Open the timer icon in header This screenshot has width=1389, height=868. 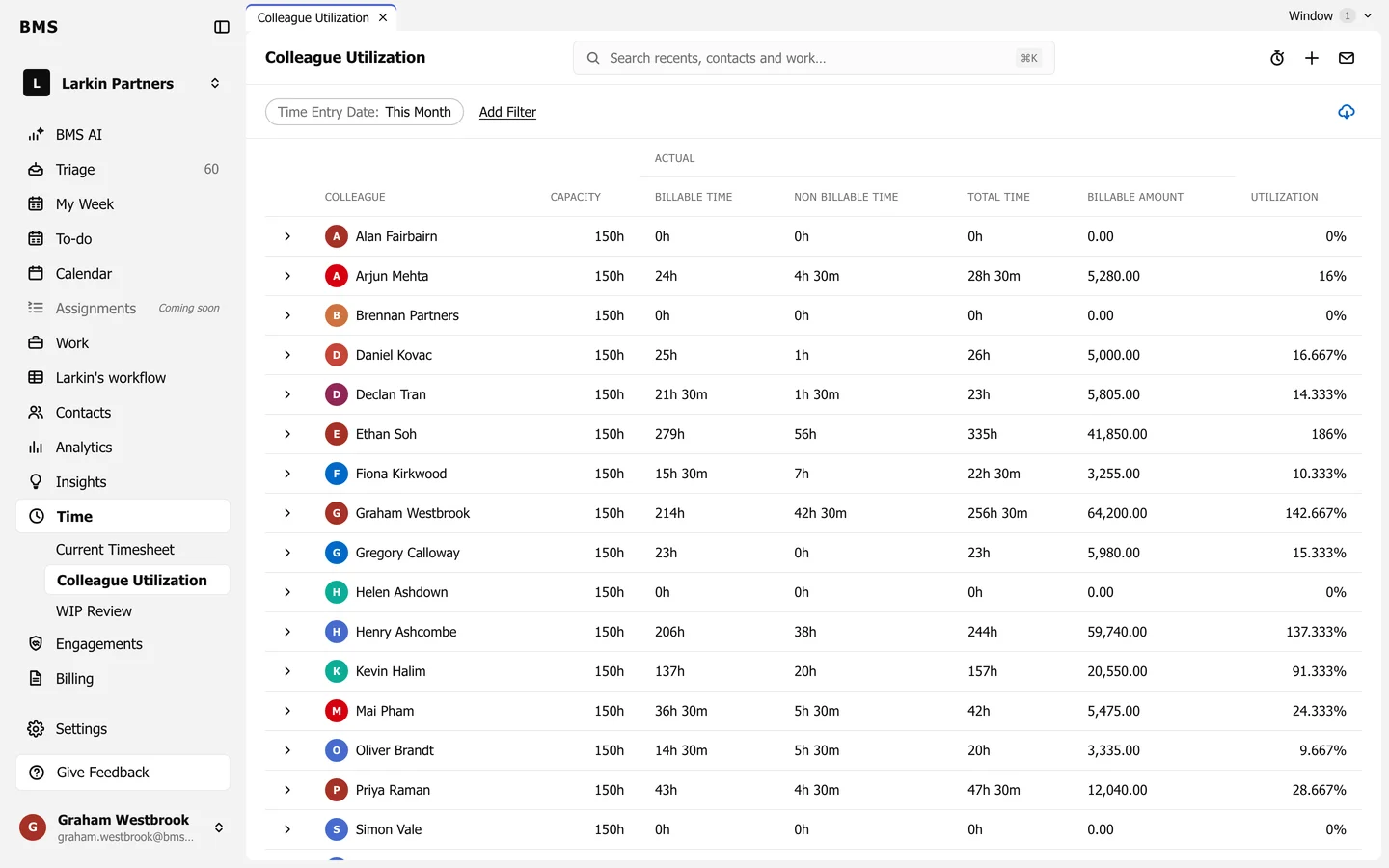pyautogui.click(x=1277, y=58)
